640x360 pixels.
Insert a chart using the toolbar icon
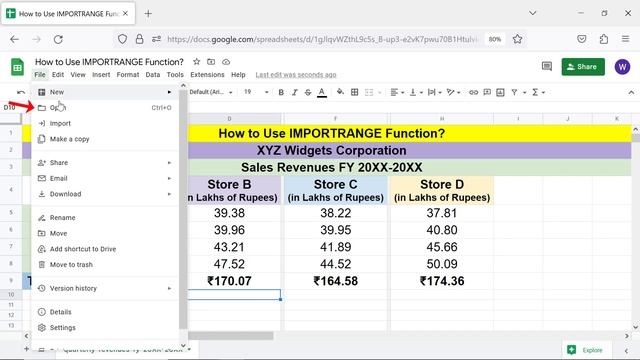pyautogui.click(x=500, y=92)
